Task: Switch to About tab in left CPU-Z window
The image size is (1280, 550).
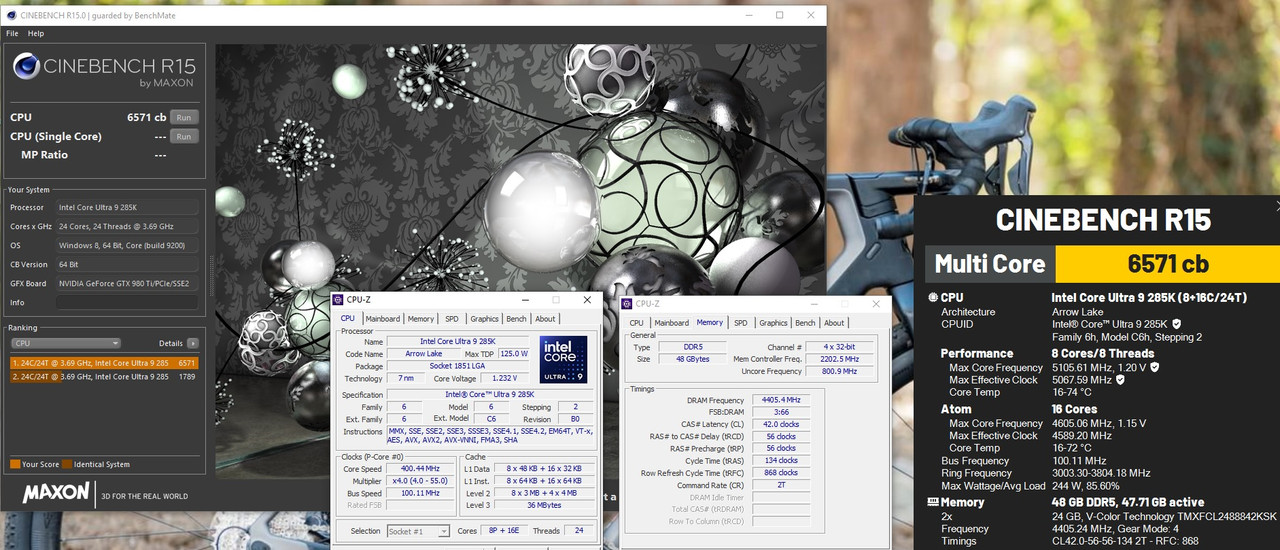Action: pyautogui.click(x=545, y=319)
